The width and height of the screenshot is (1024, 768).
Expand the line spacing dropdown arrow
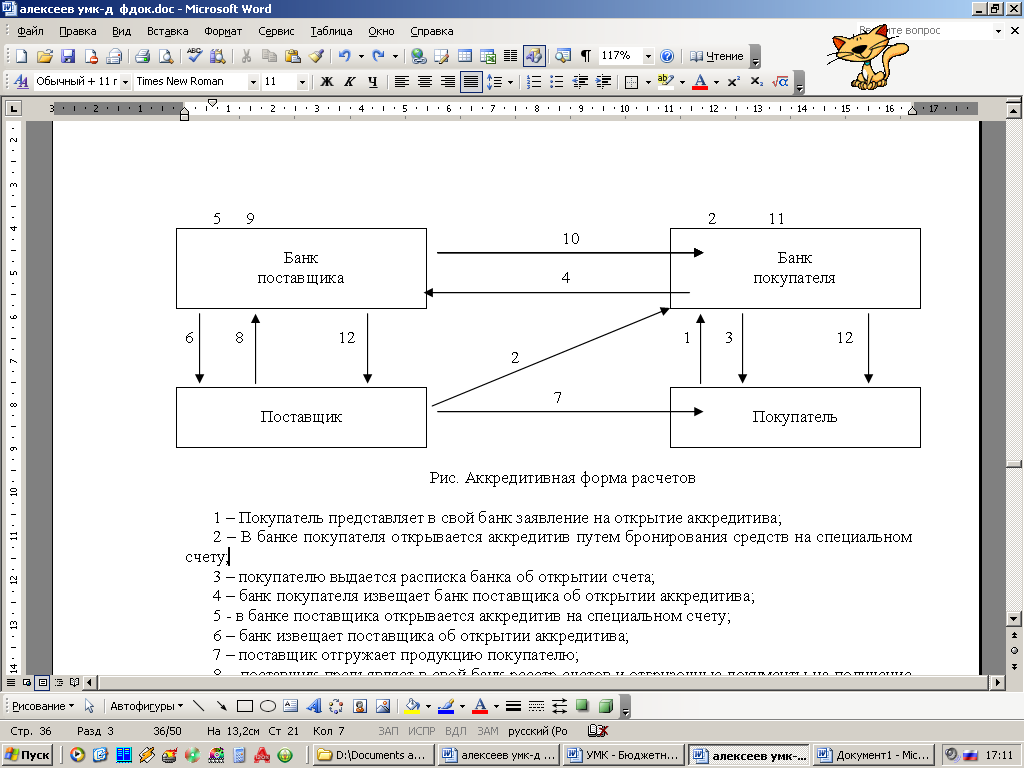point(510,82)
